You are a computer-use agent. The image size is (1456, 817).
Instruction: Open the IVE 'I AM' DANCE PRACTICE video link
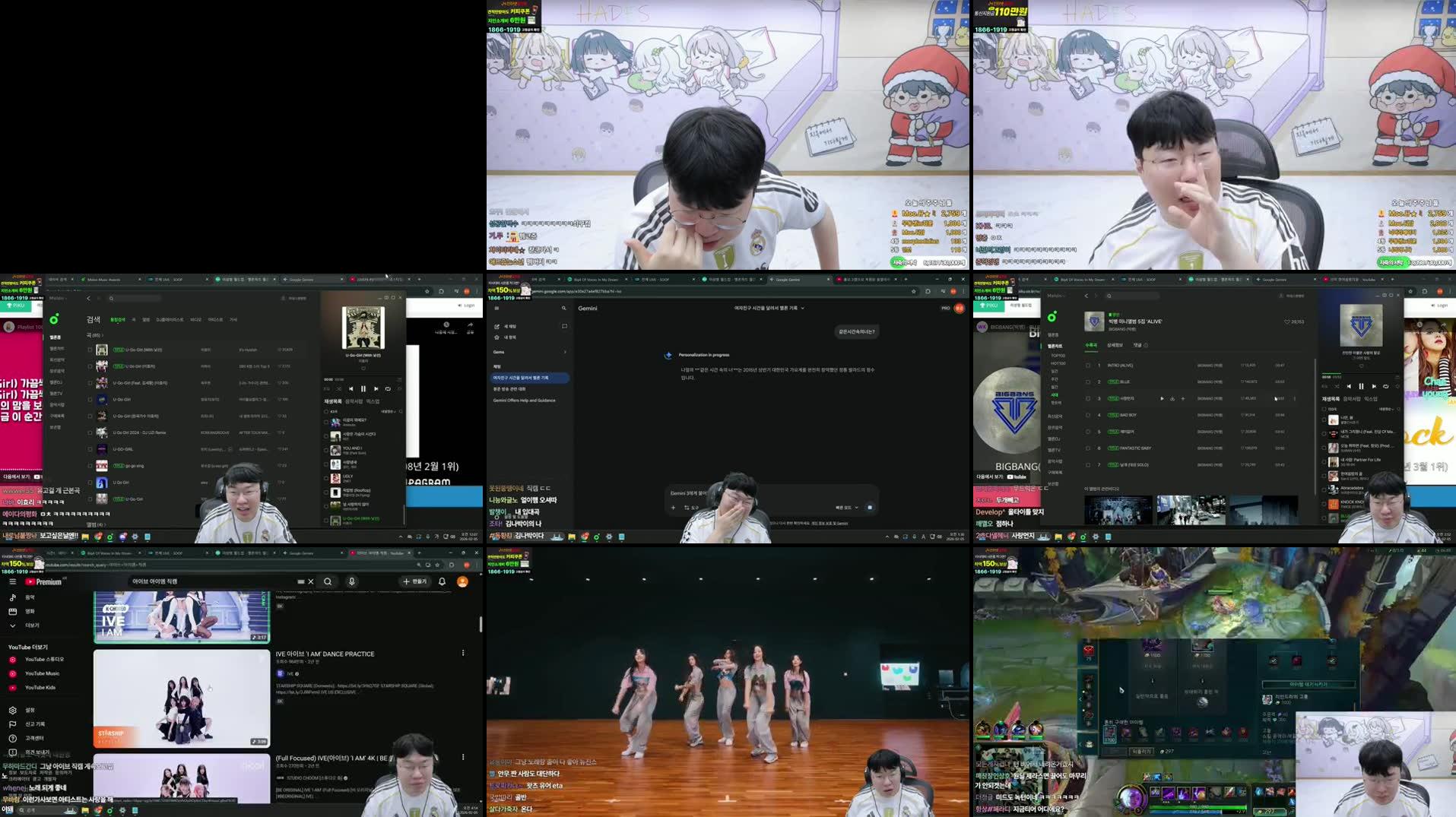tap(325, 654)
